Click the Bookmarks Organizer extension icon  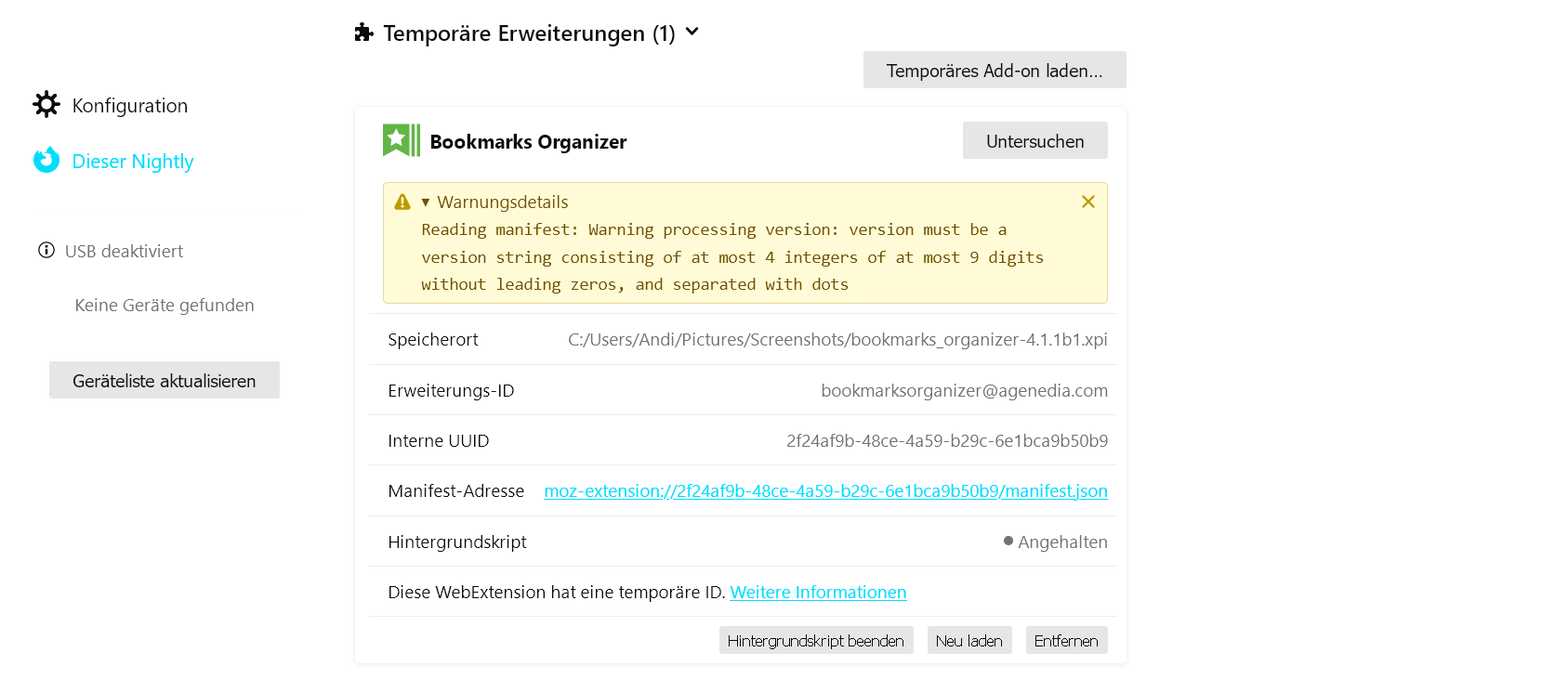[402, 141]
